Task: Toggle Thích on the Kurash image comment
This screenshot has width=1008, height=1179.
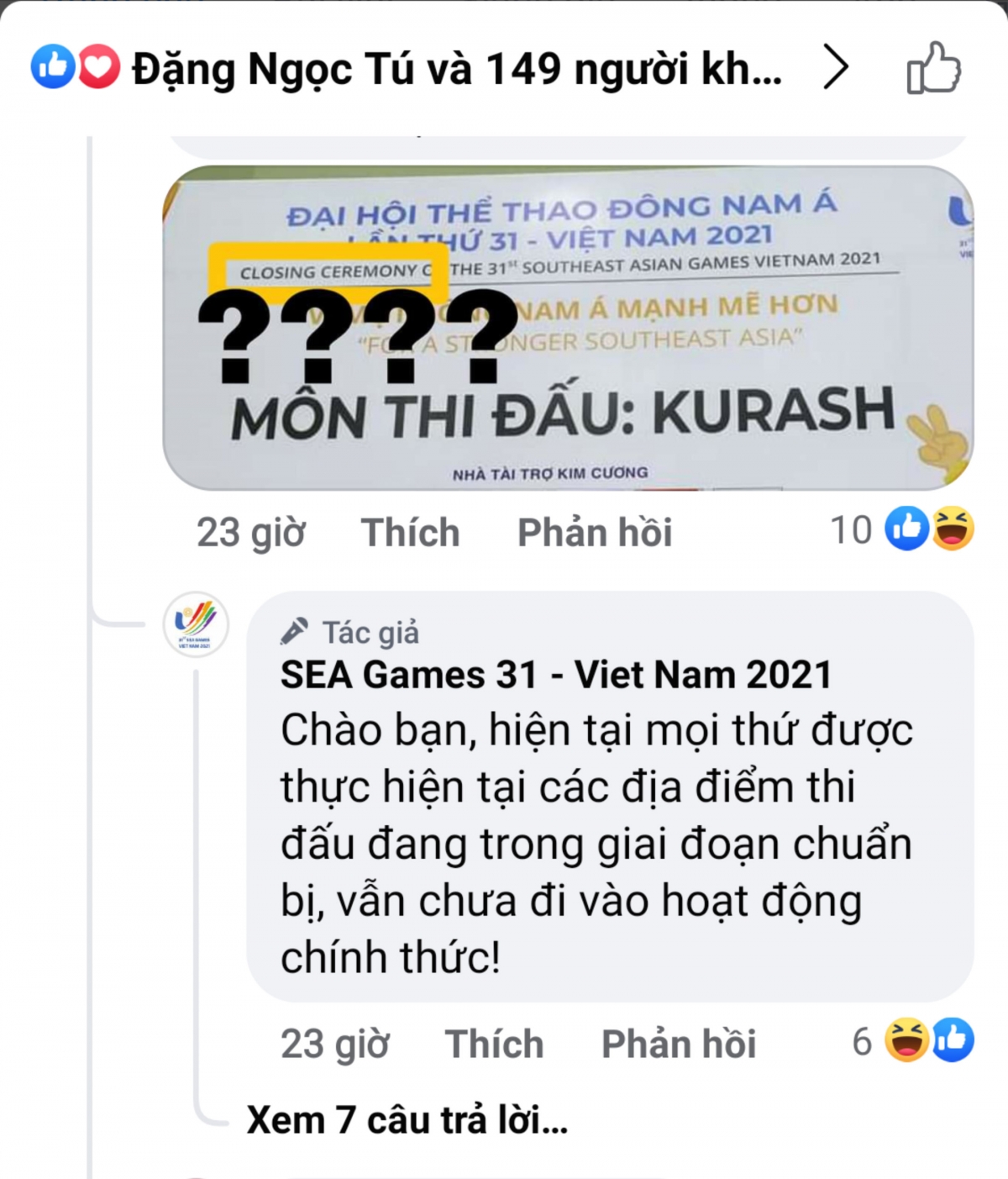Action: pyautogui.click(x=410, y=533)
